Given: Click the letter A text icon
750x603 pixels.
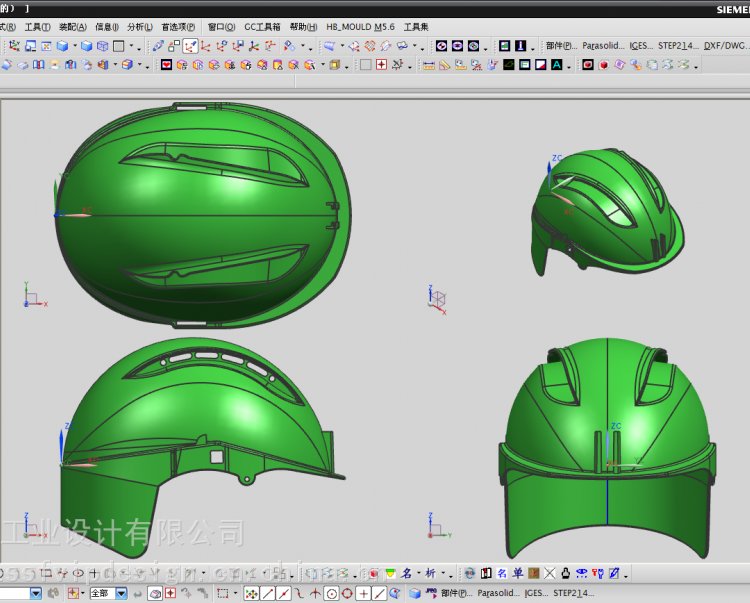Looking at the screenshot, I should click(556, 65).
